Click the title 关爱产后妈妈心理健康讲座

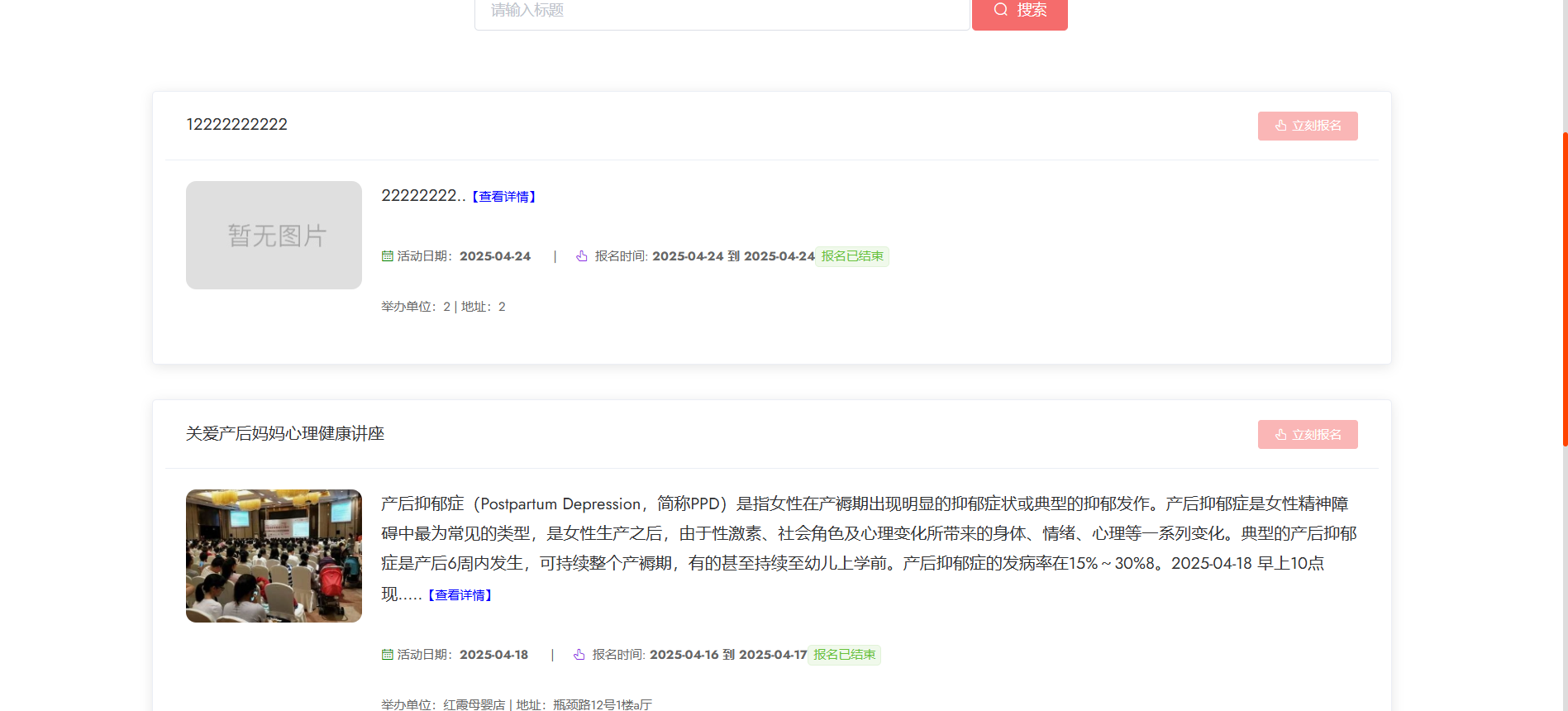click(285, 434)
